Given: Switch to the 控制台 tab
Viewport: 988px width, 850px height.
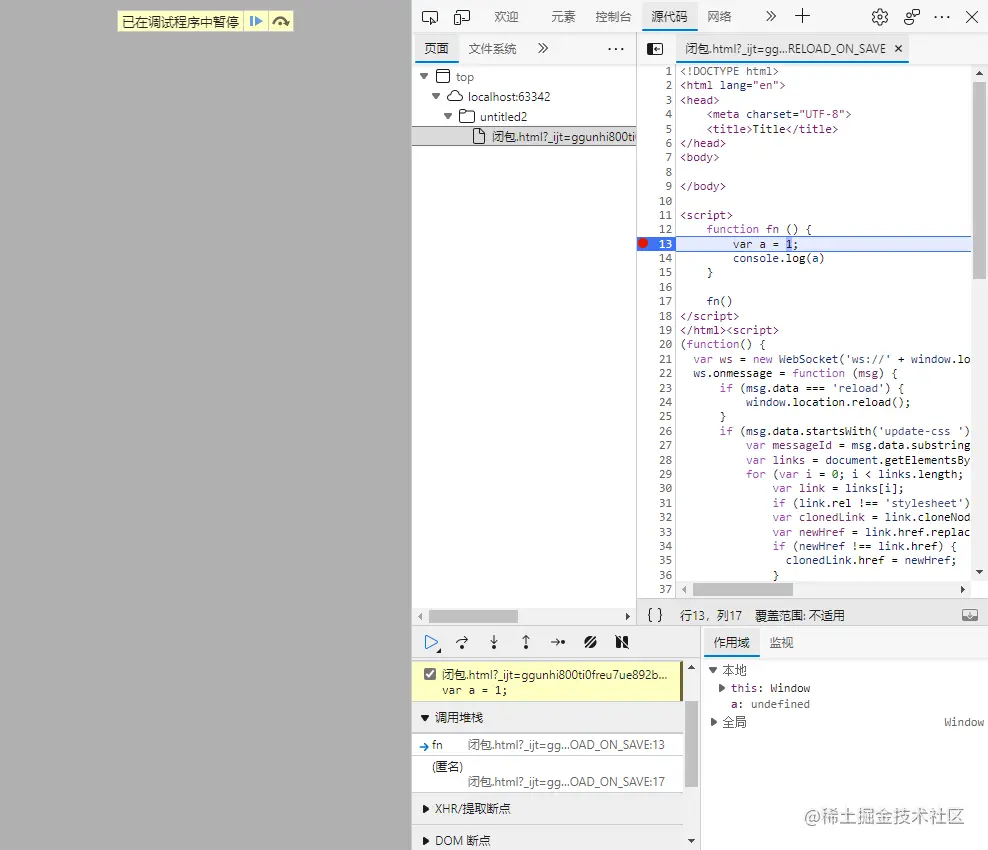Looking at the screenshot, I should [613, 17].
